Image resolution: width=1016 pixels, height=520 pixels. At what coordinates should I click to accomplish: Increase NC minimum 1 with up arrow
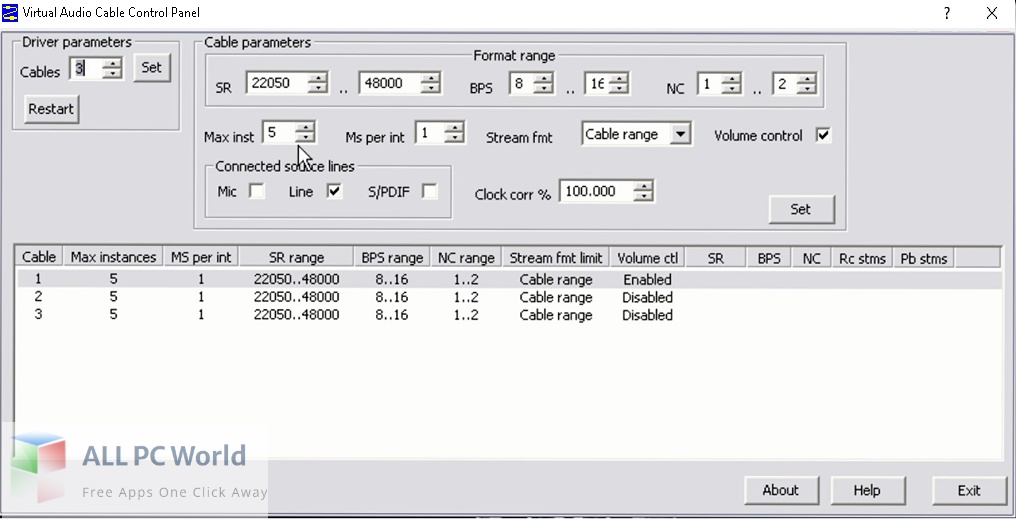(732, 78)
